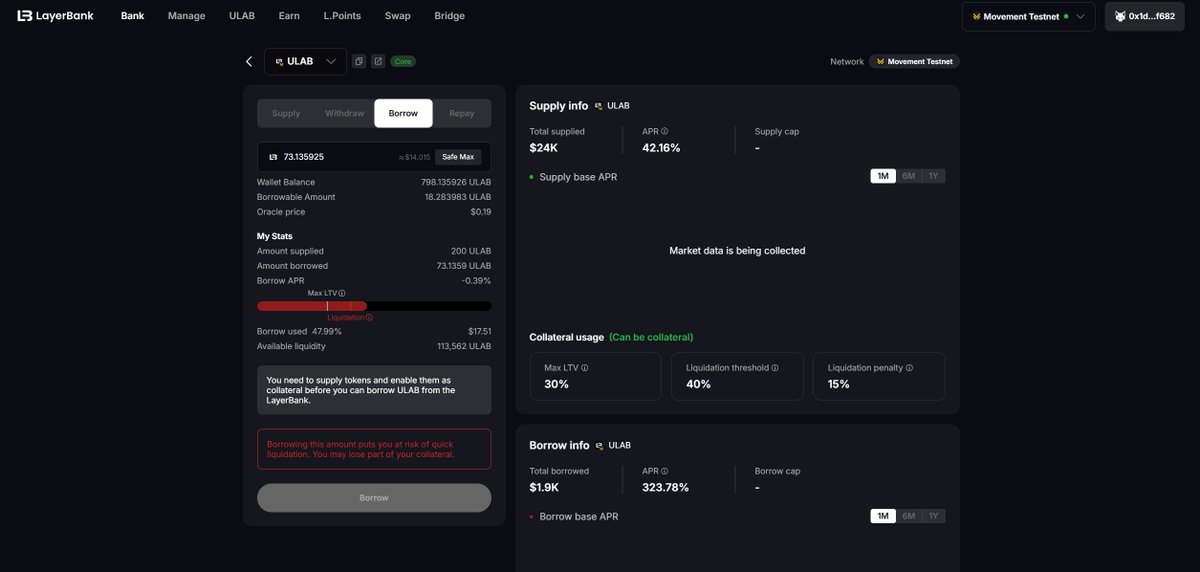
Task: Click the $24K total supplied value
Action: click(544, 147)
